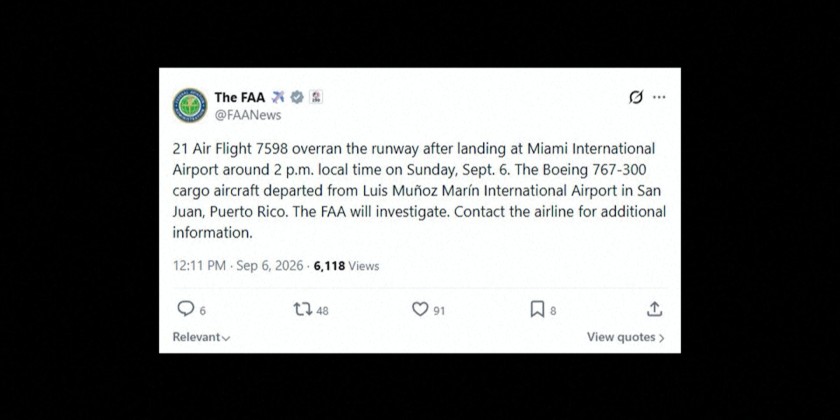The height and width of the screenshot is (420, 840).
Task: Expand the Relevant sort dropdown
Action: pyautogui.click(x=201, y=337)
